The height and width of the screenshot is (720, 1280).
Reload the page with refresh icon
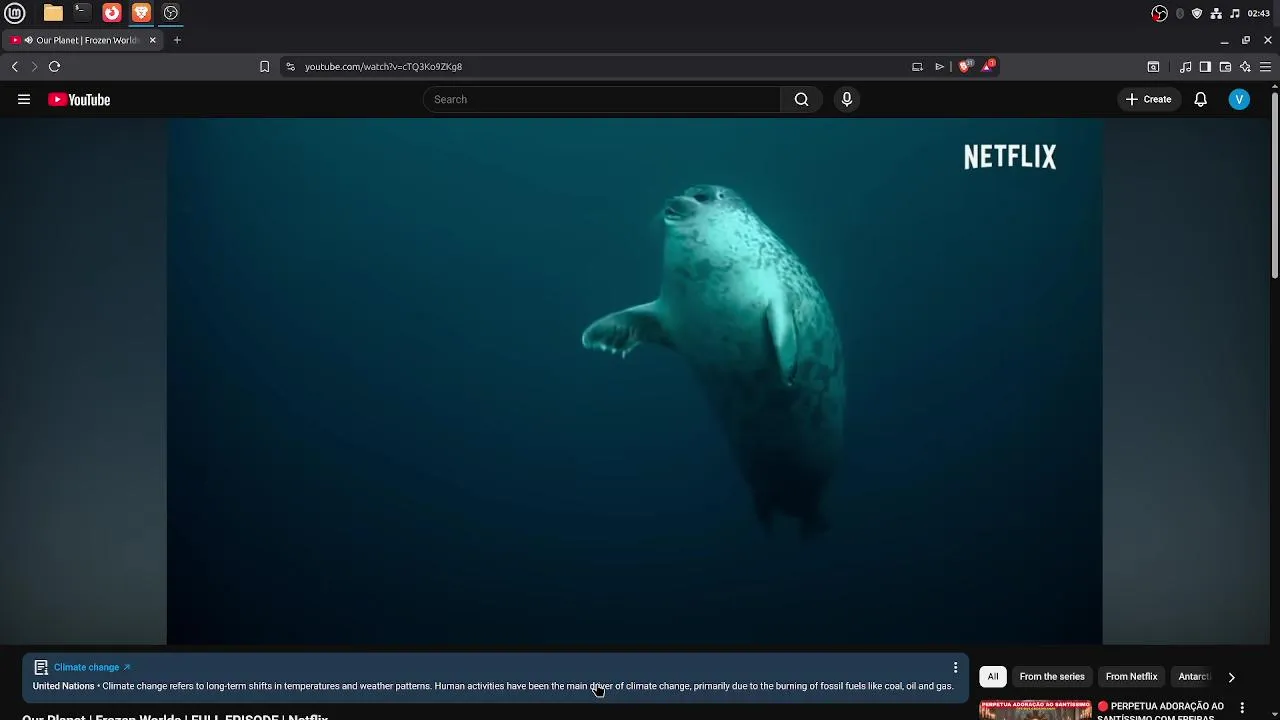[55, 66]
